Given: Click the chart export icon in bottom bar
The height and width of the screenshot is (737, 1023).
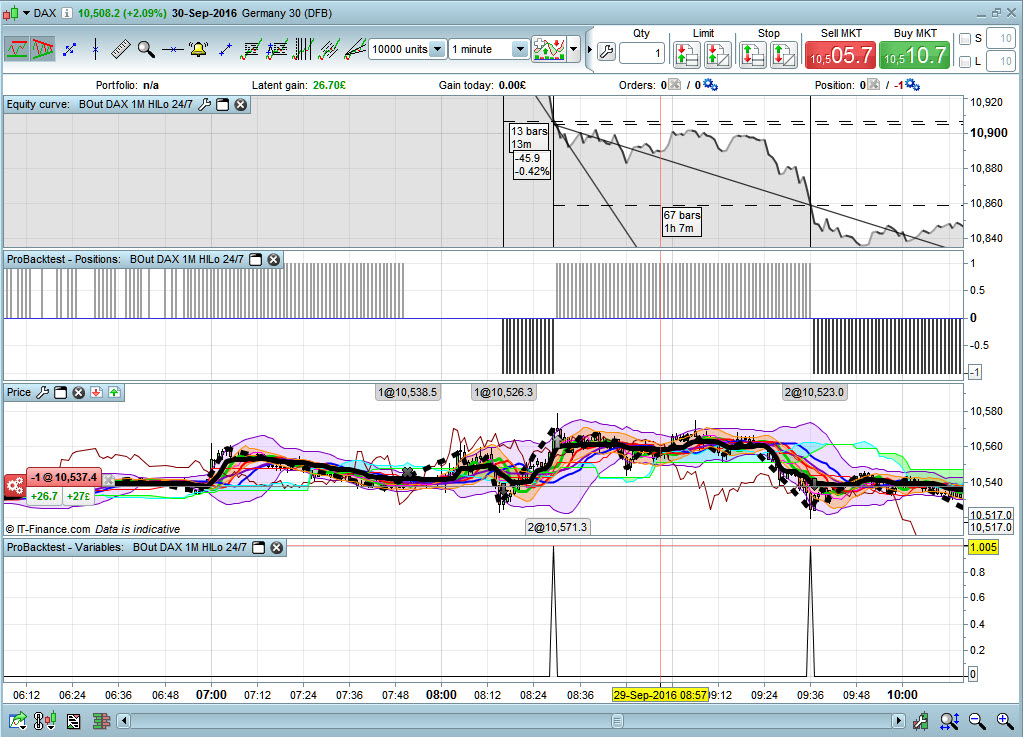Looking at the screenshot, I should [18, 721].
